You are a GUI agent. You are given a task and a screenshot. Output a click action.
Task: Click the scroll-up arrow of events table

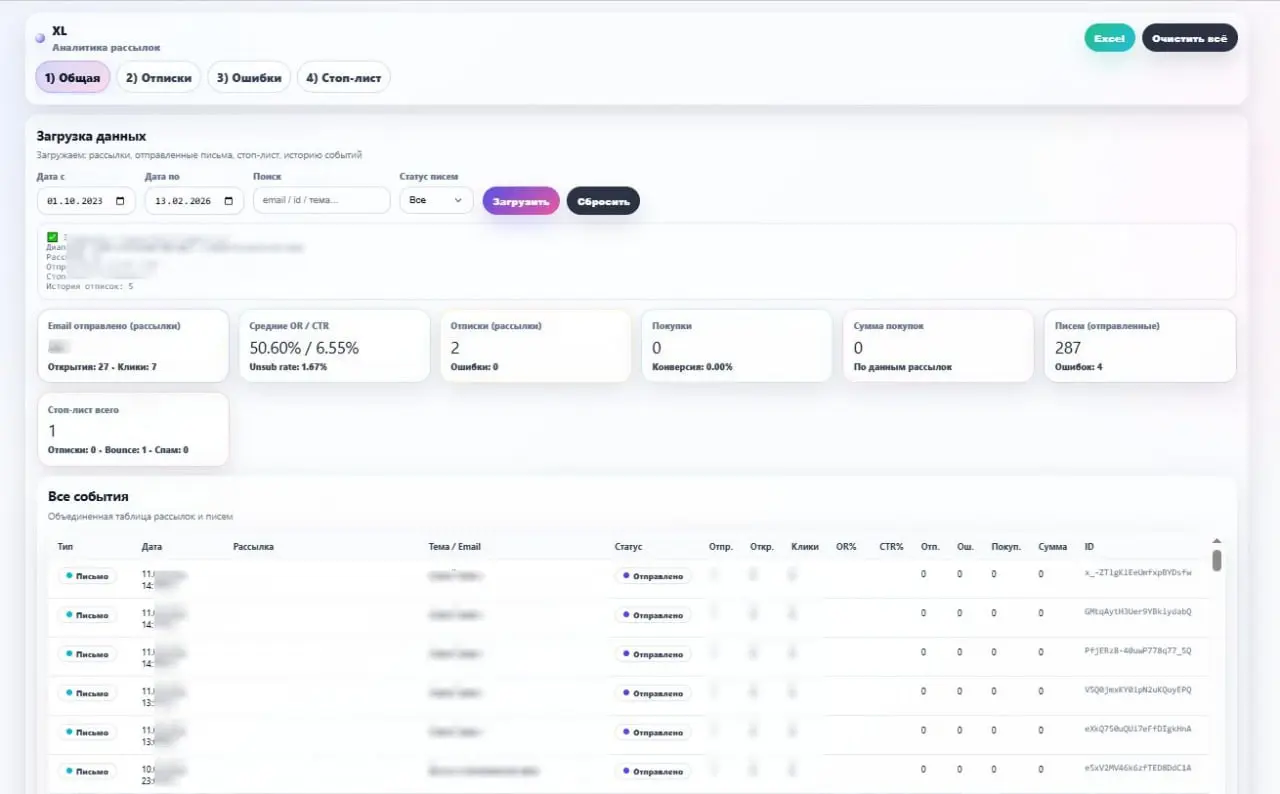click(1217, 541)
